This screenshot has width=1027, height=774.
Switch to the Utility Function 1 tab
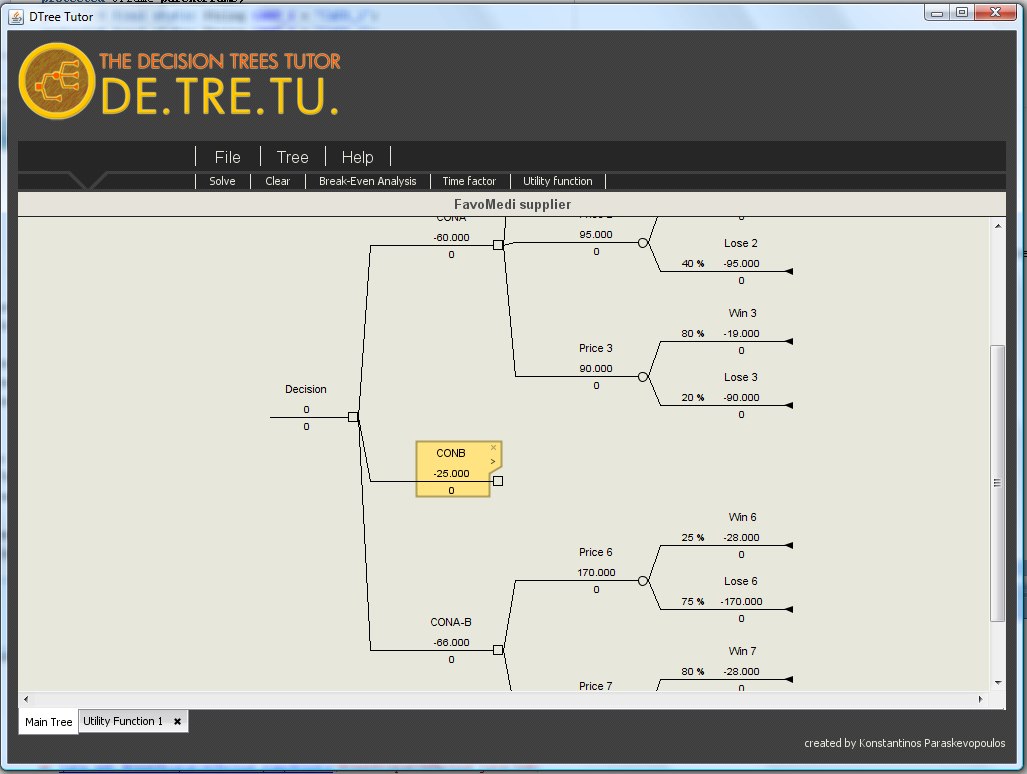122,721
